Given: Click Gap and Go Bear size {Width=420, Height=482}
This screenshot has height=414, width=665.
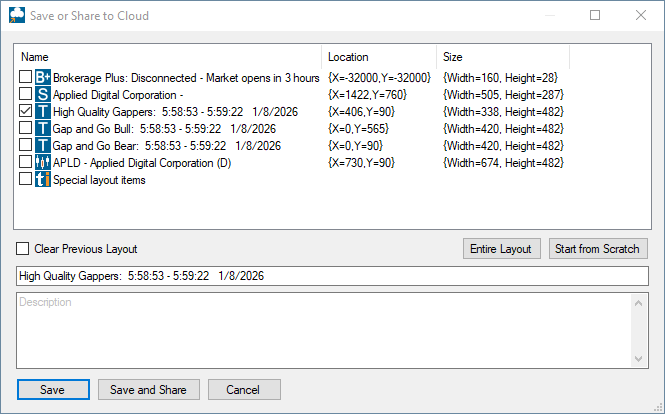Looking at the screenshot, I should click(503, 146).
